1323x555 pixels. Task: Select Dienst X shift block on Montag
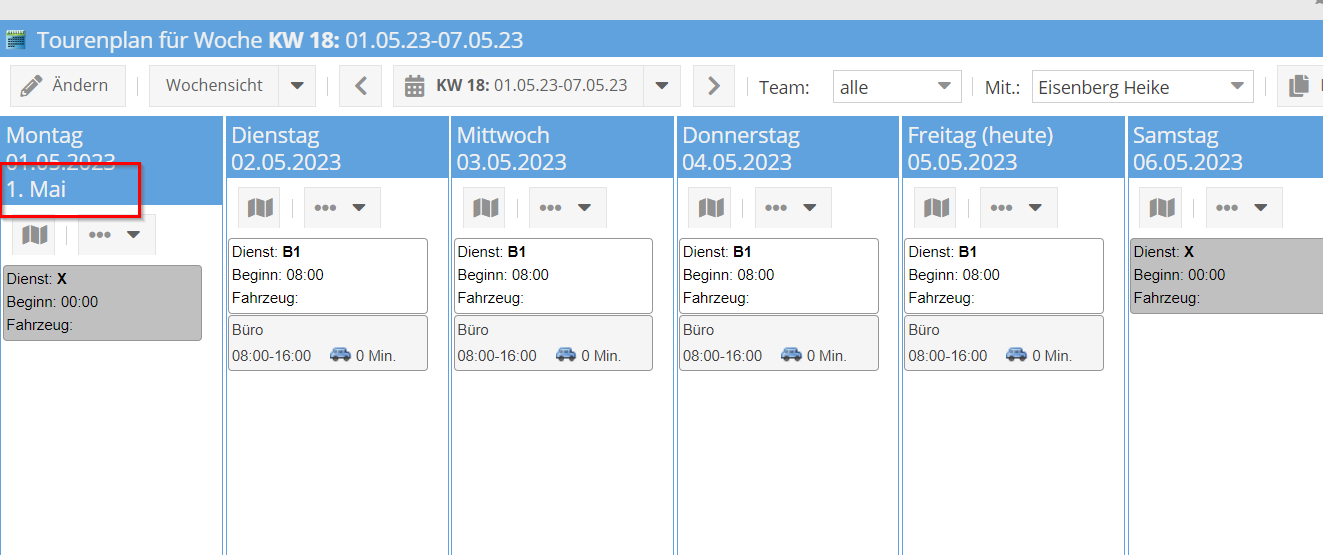coord(102,302)
